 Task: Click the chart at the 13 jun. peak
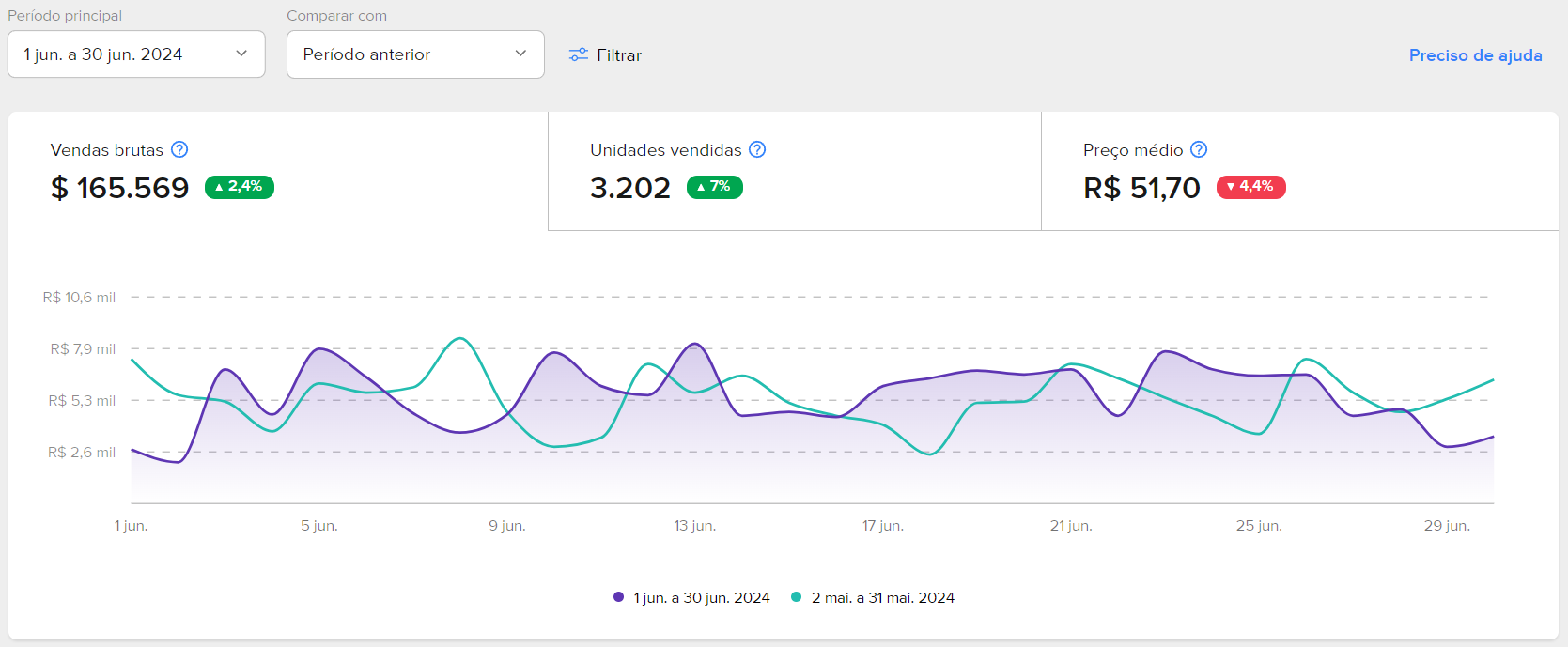[695, 345]
